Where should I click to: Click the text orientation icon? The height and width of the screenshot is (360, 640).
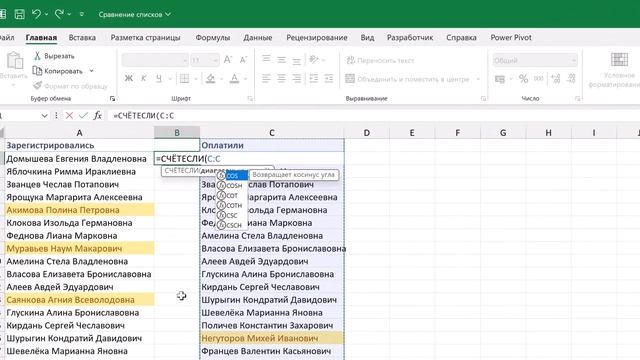pos(313,60)
